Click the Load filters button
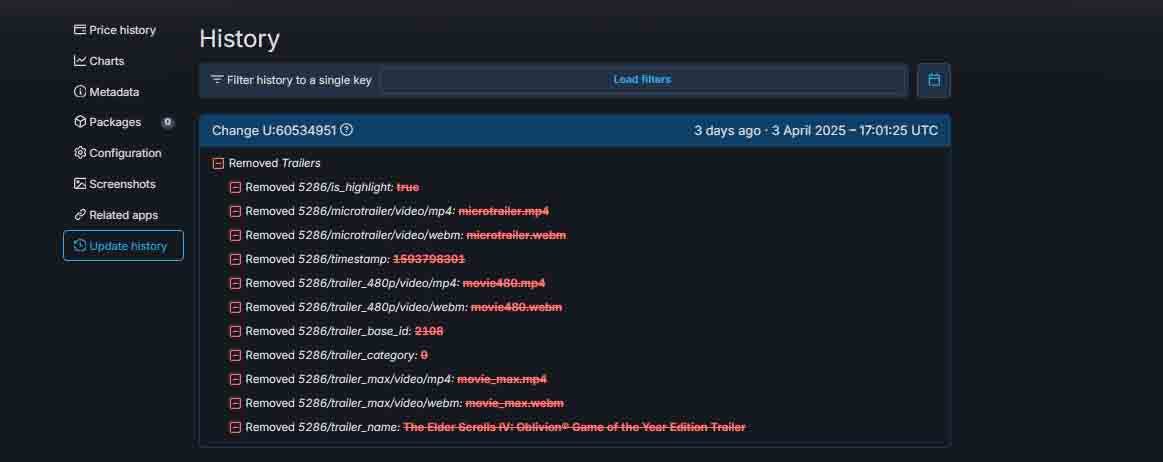This screenshot has width=1163, height=462. point(642,79)
